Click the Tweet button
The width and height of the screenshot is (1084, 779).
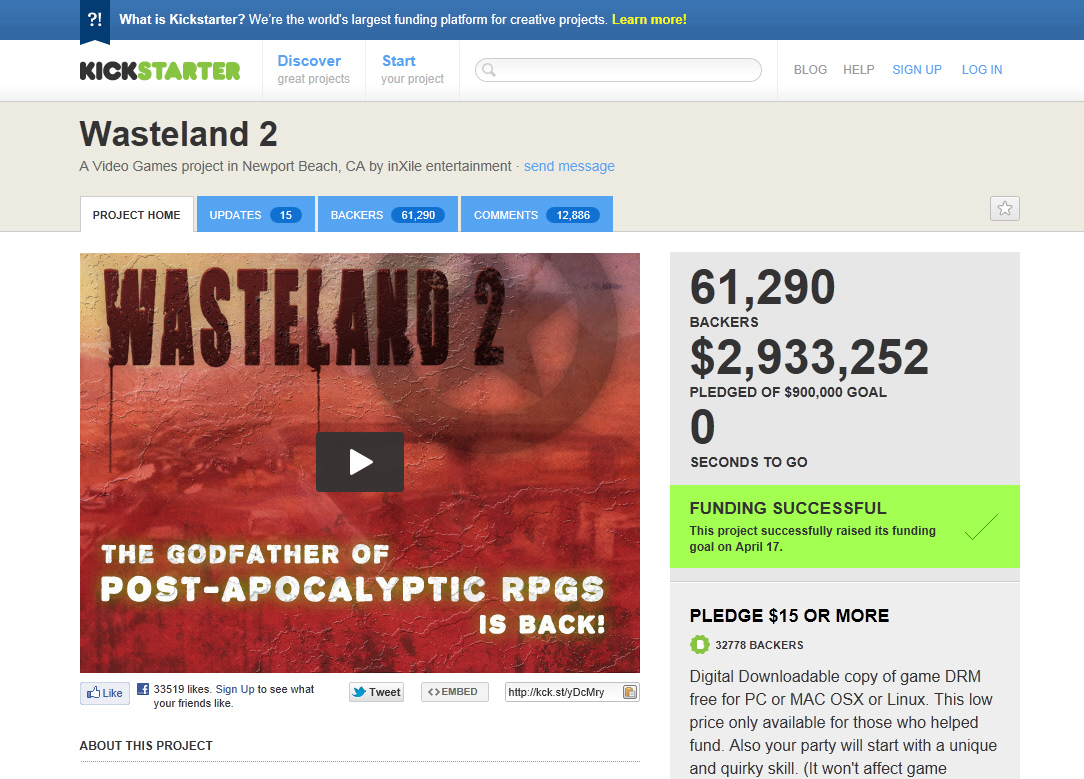[x=376, y=692]
